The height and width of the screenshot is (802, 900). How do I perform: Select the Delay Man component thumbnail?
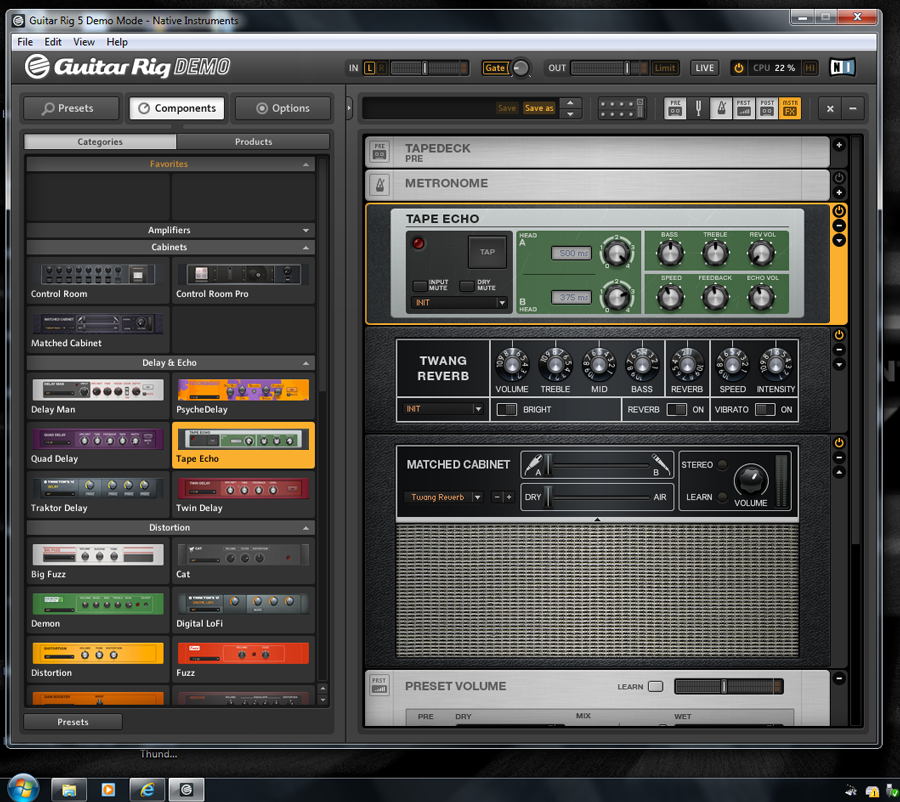(98, 390)
